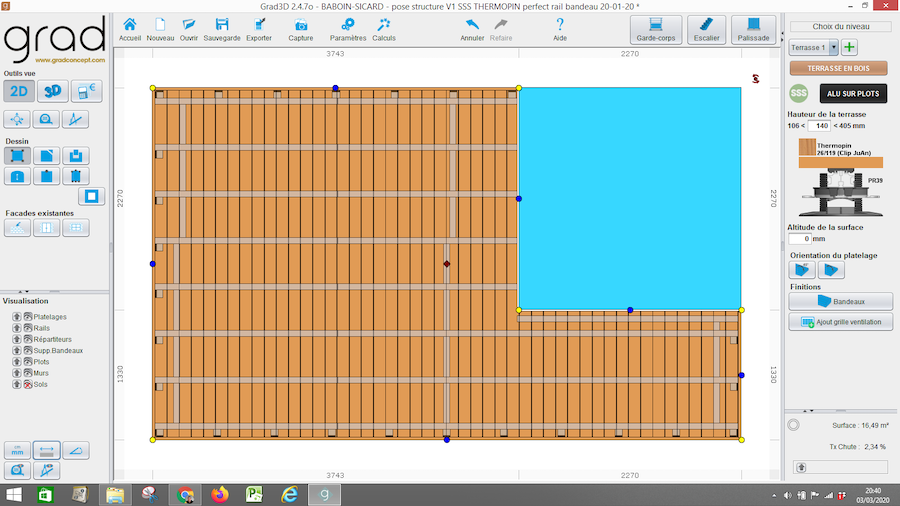The image size is (900, 506).
Task: Open Firefox from the taskbar
Action: click(x=220, y=494)
